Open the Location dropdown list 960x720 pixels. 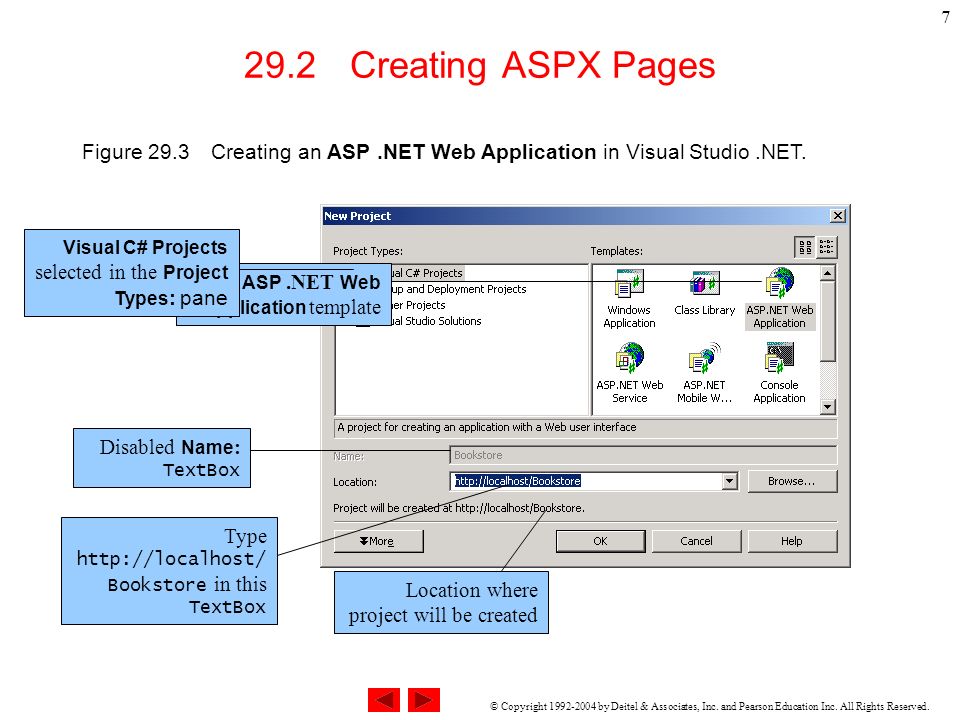[x=729, y=481]
